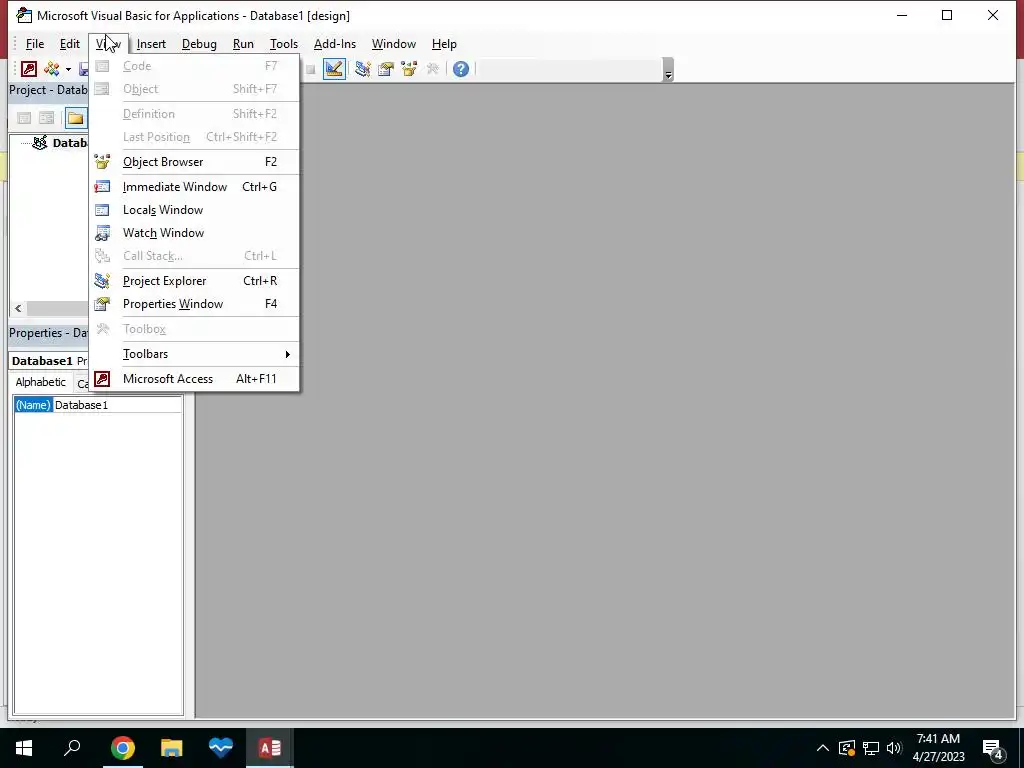
Task: Open Google Chrome from the taskbar
Action: click(x=122, y=748)
